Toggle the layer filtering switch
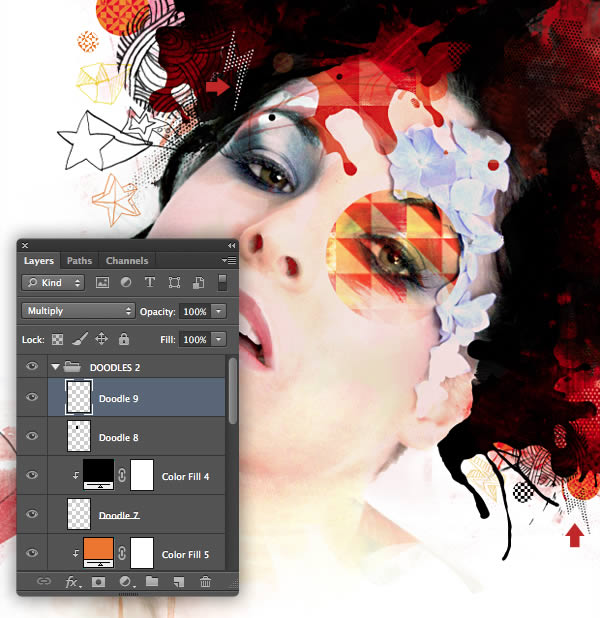Image resolution: width=600 pixels, height=618 pixels. (x=222, y=283)
